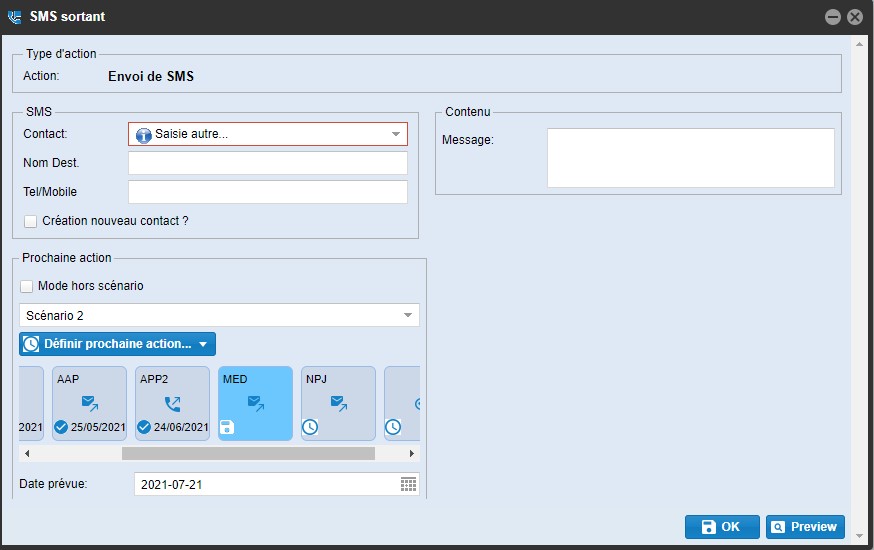Expand the Contact dropdown list
The height and width of the screenshot is (550, 874).
click(396, 134)
